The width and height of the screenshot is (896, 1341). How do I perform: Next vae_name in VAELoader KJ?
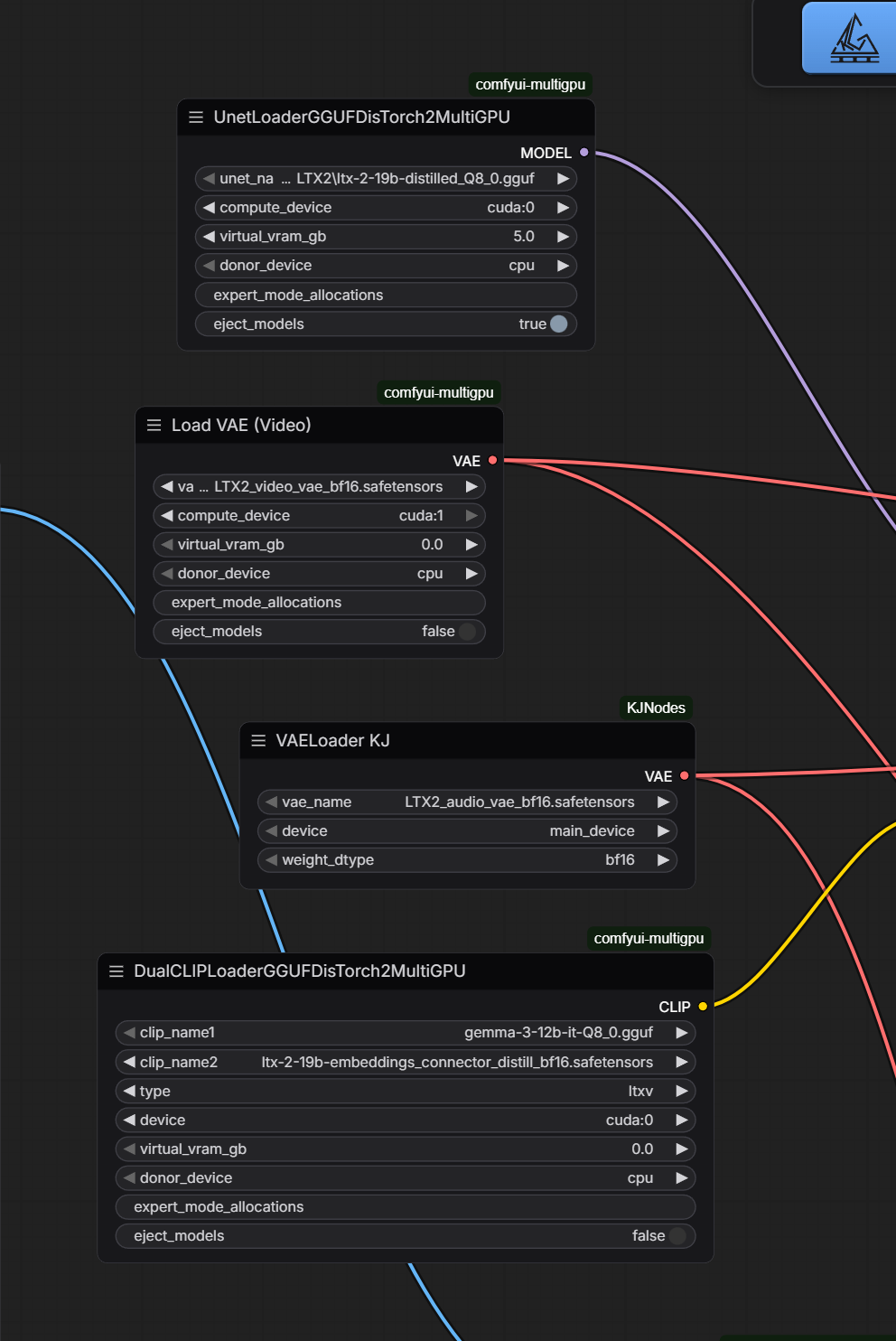(x=663, y=802)
